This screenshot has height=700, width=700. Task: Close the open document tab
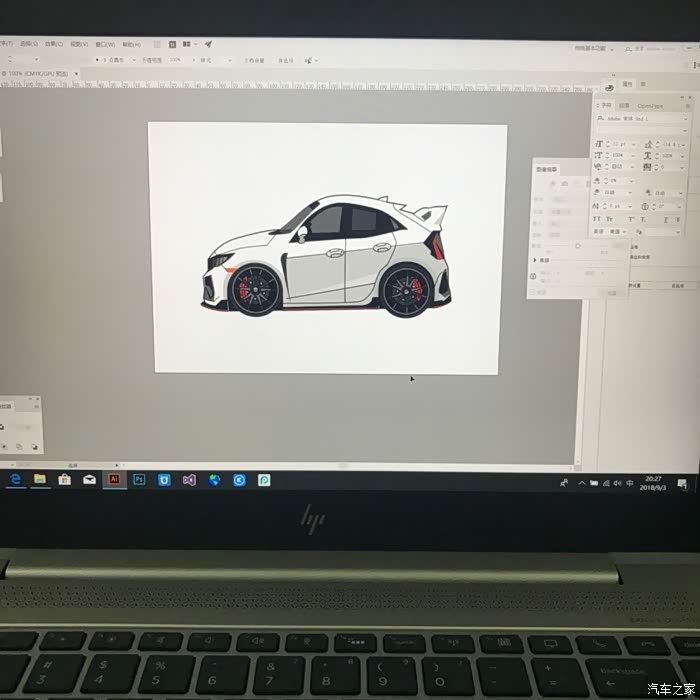[76, 73]
